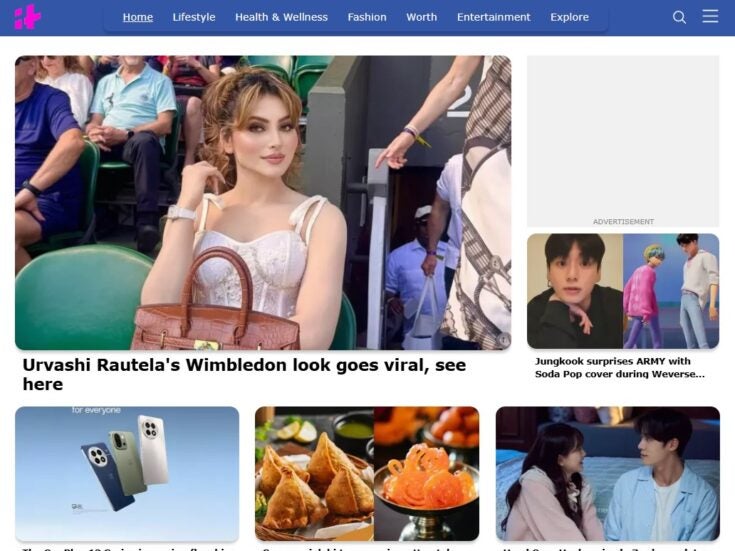This screenshot has height=551, width=735.
Task: Open the Explore nav item
Action: pyautogui.click(x=570, y=17)
